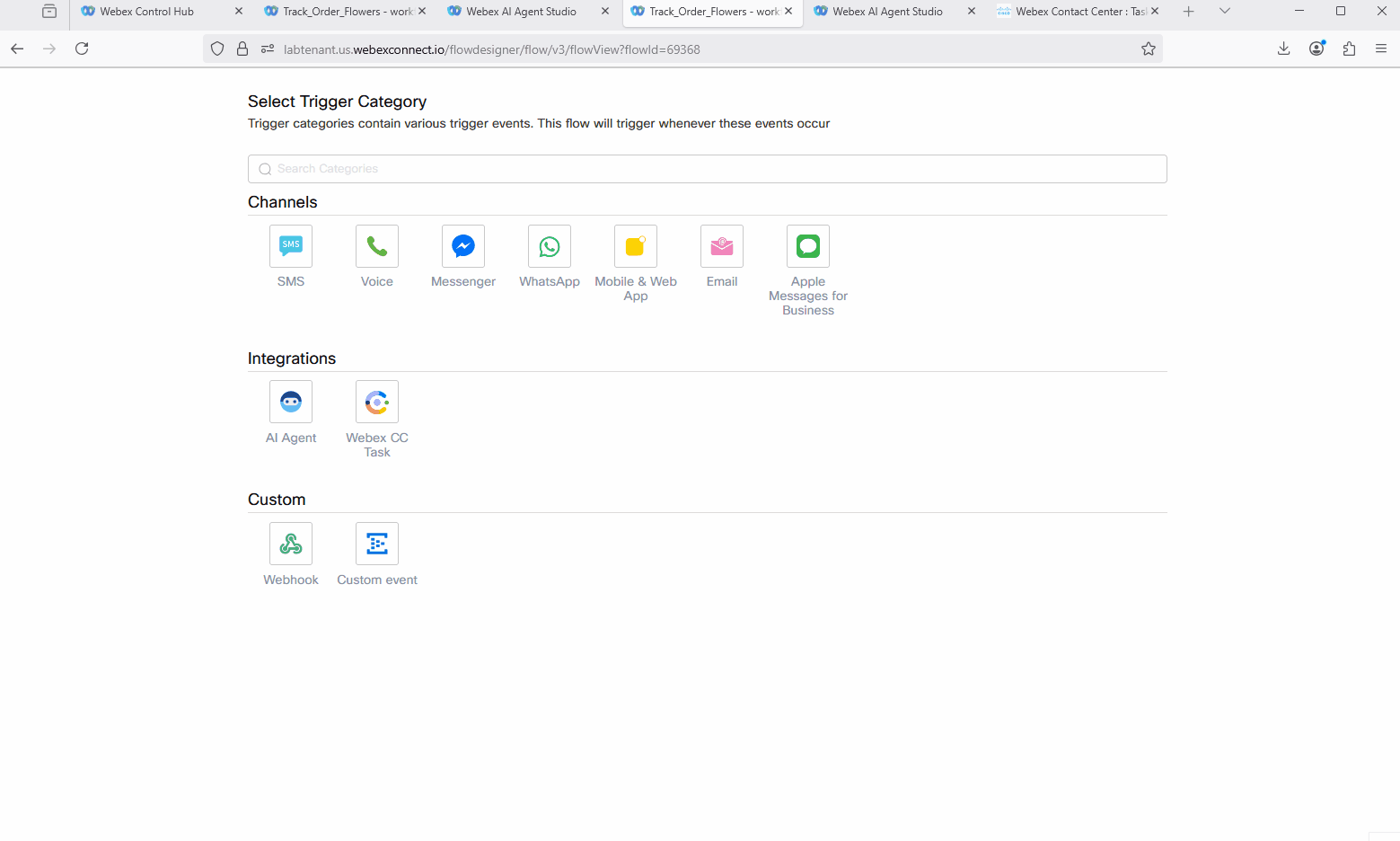1400x841 pixels.
Task: Switch to the Webex Control Hub tab
Action: point(147,12)
